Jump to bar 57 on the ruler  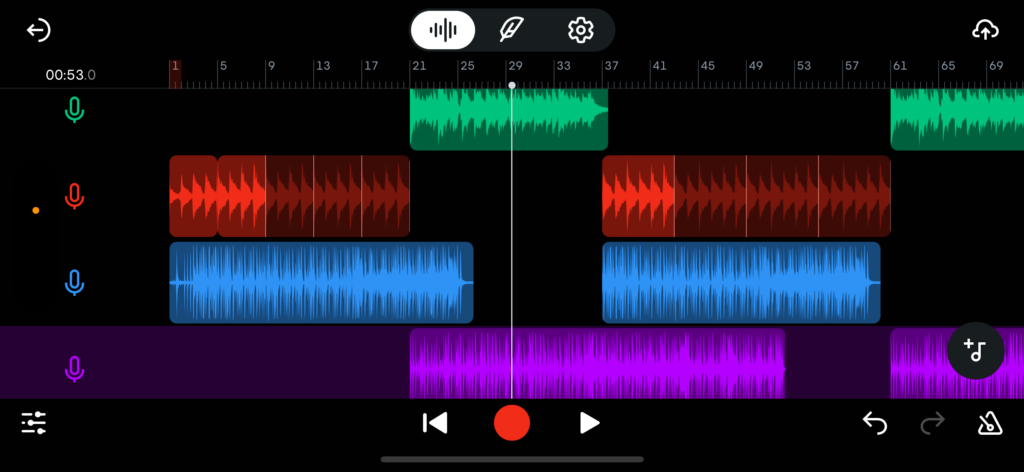tap(852, 66)
